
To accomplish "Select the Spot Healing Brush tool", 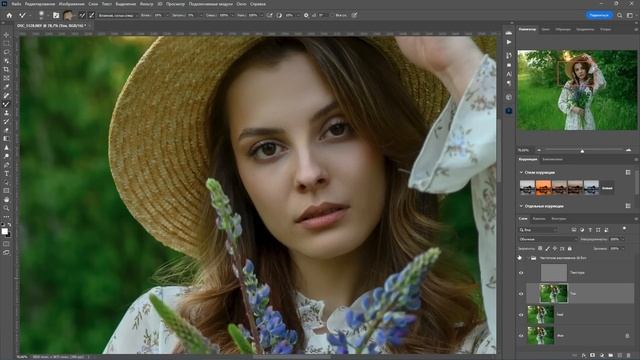I will (x=6, y=95).
